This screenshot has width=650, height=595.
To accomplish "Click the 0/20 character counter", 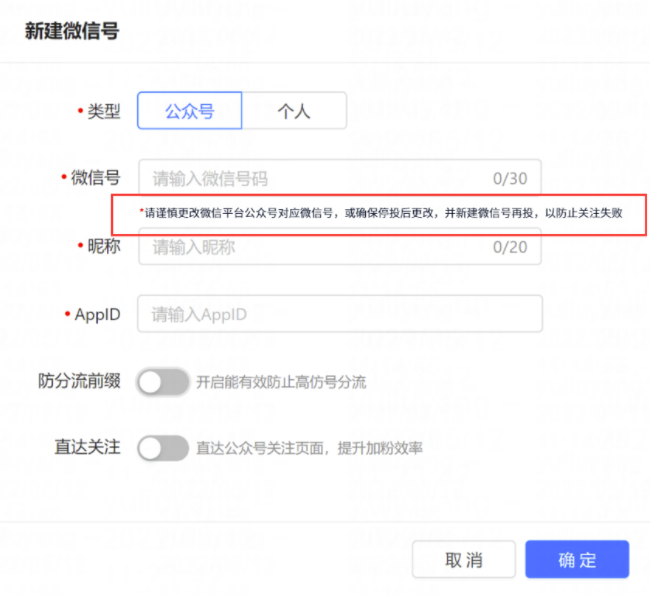I will point(510,247).
